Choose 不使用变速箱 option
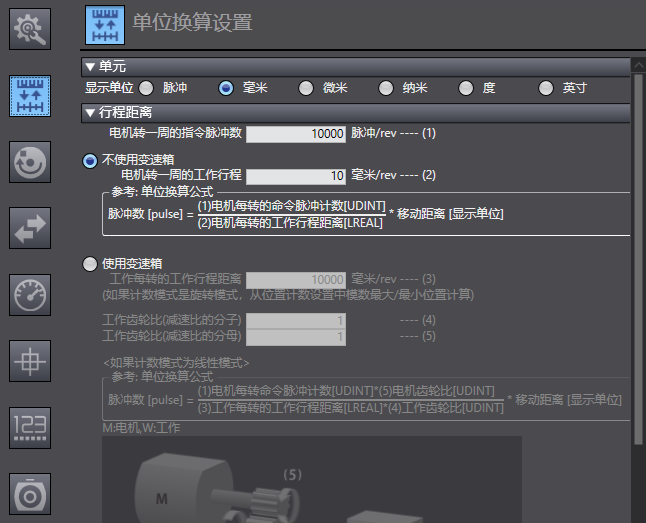The width and height of the screenshot is (646, 523). tap(90, 160)
